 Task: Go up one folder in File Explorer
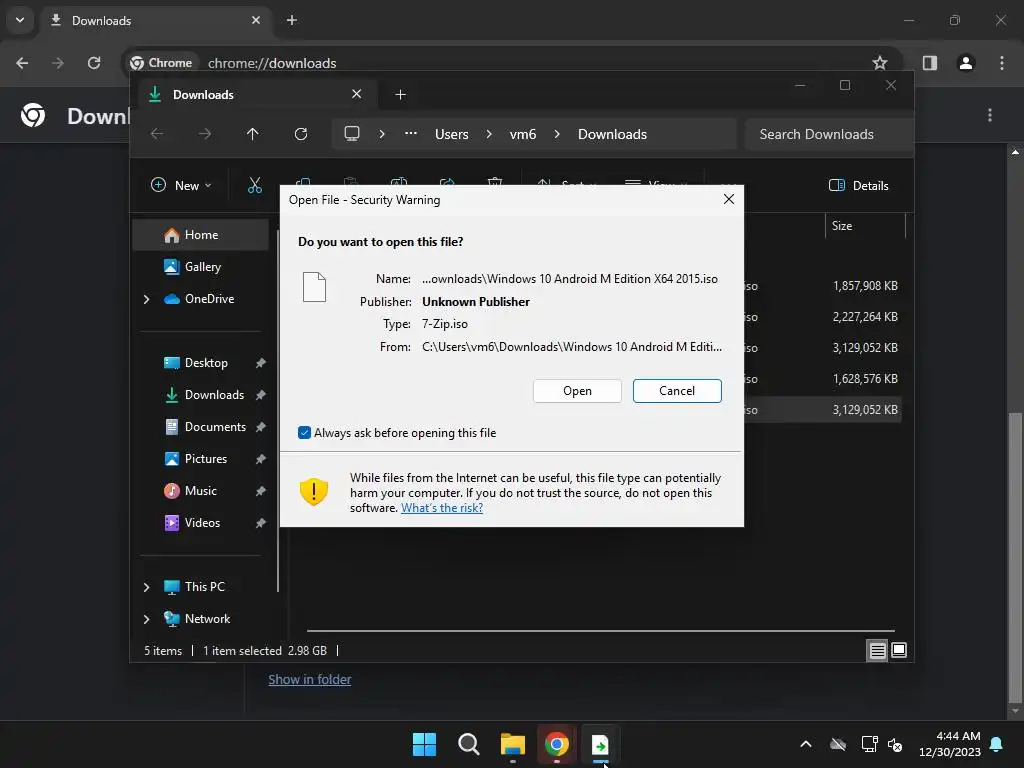click(x=253, y=134)
